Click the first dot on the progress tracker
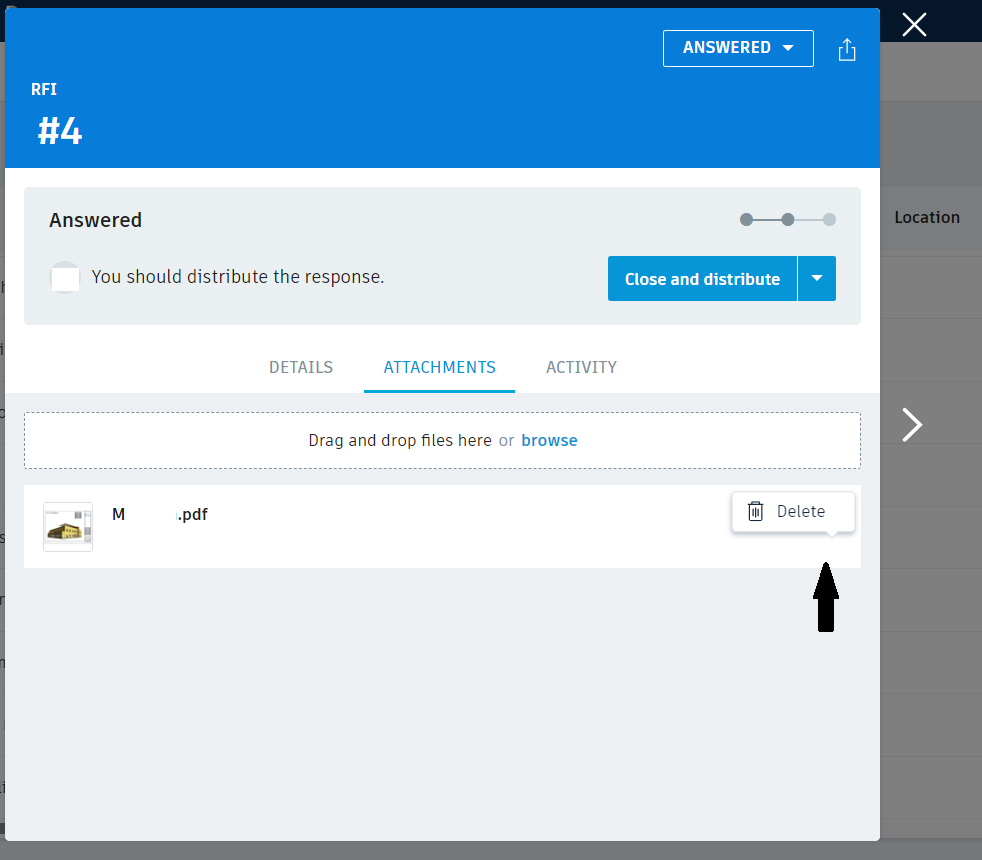Viewport: 982px width, 860px height. click(x=746, y=218)
